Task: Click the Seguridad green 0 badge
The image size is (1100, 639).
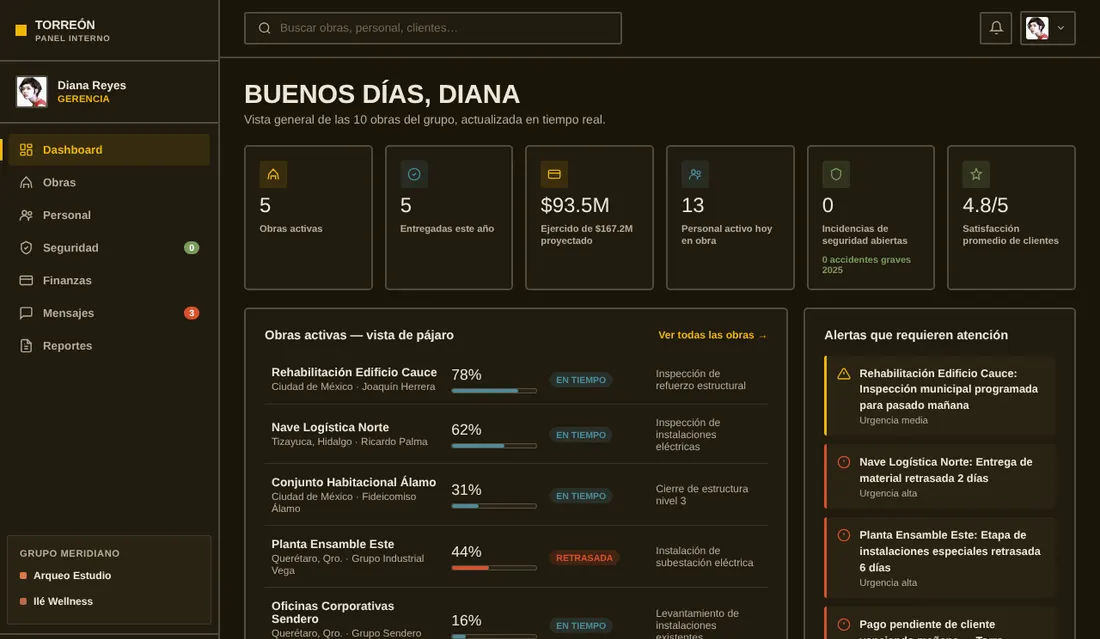Action: (x=192, y=248)
